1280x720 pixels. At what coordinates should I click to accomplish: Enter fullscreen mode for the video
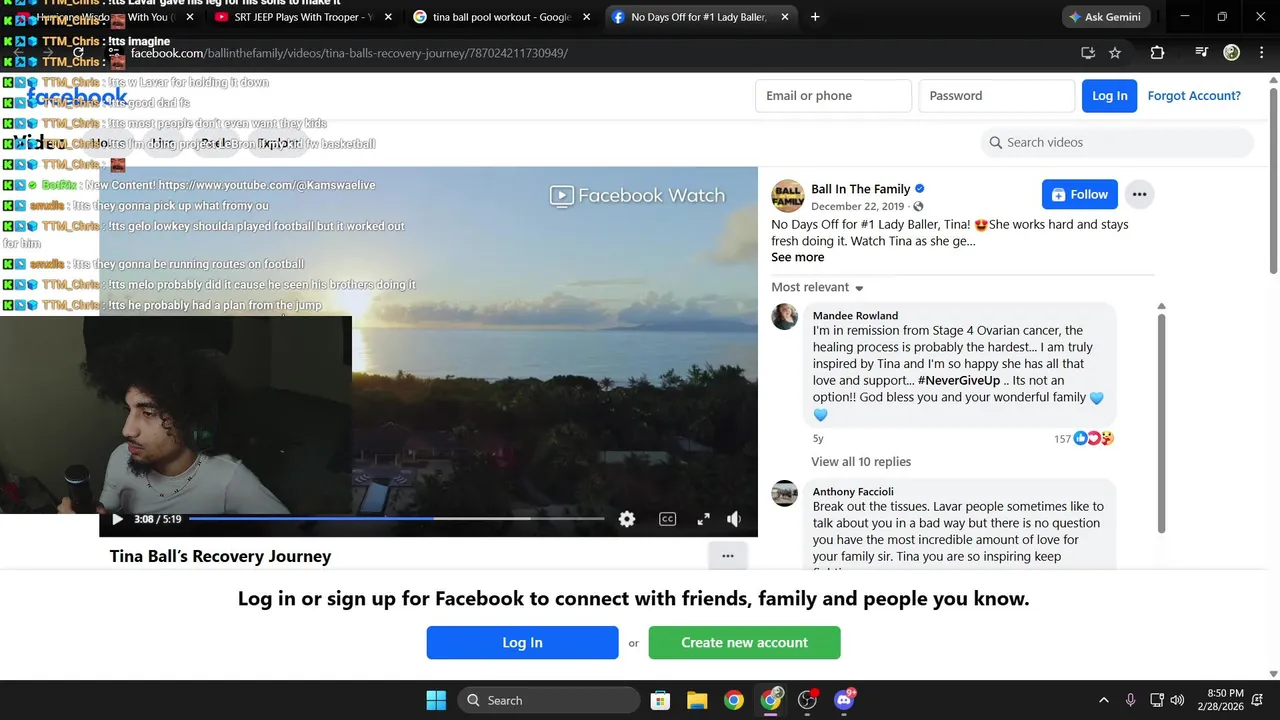tap(703, 519)
